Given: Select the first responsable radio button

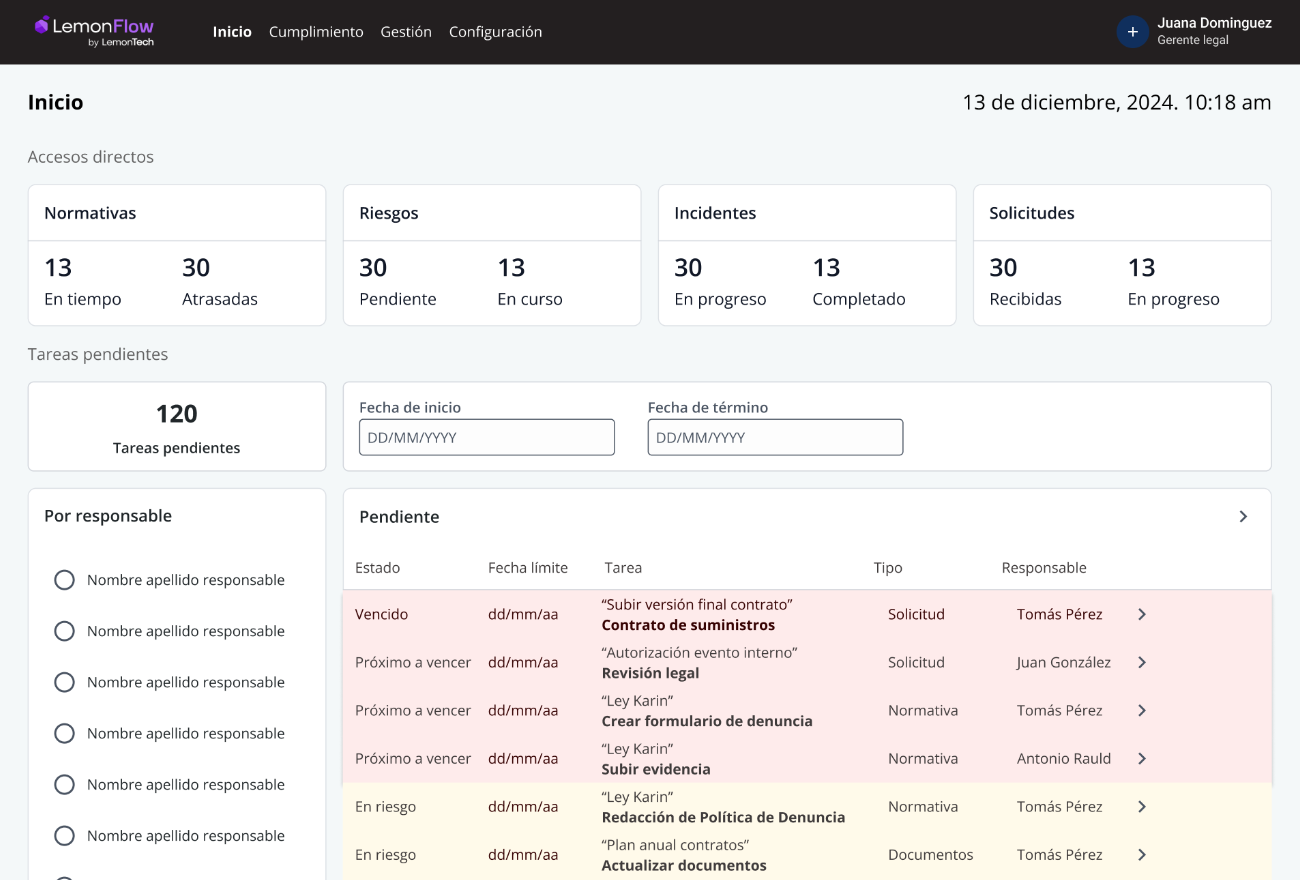Looking at the screenshot, I should pyautogui.click(x=64, y=580).
